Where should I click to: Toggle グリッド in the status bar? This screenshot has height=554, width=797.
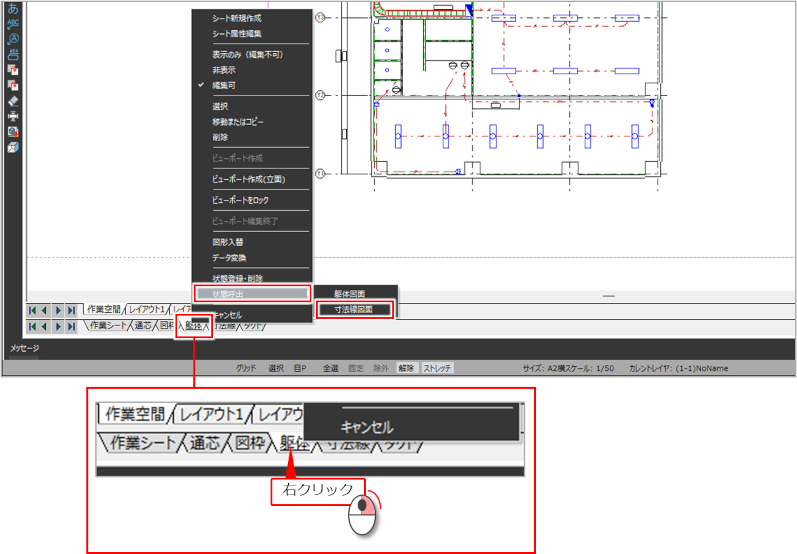click(x=246, y=368)
